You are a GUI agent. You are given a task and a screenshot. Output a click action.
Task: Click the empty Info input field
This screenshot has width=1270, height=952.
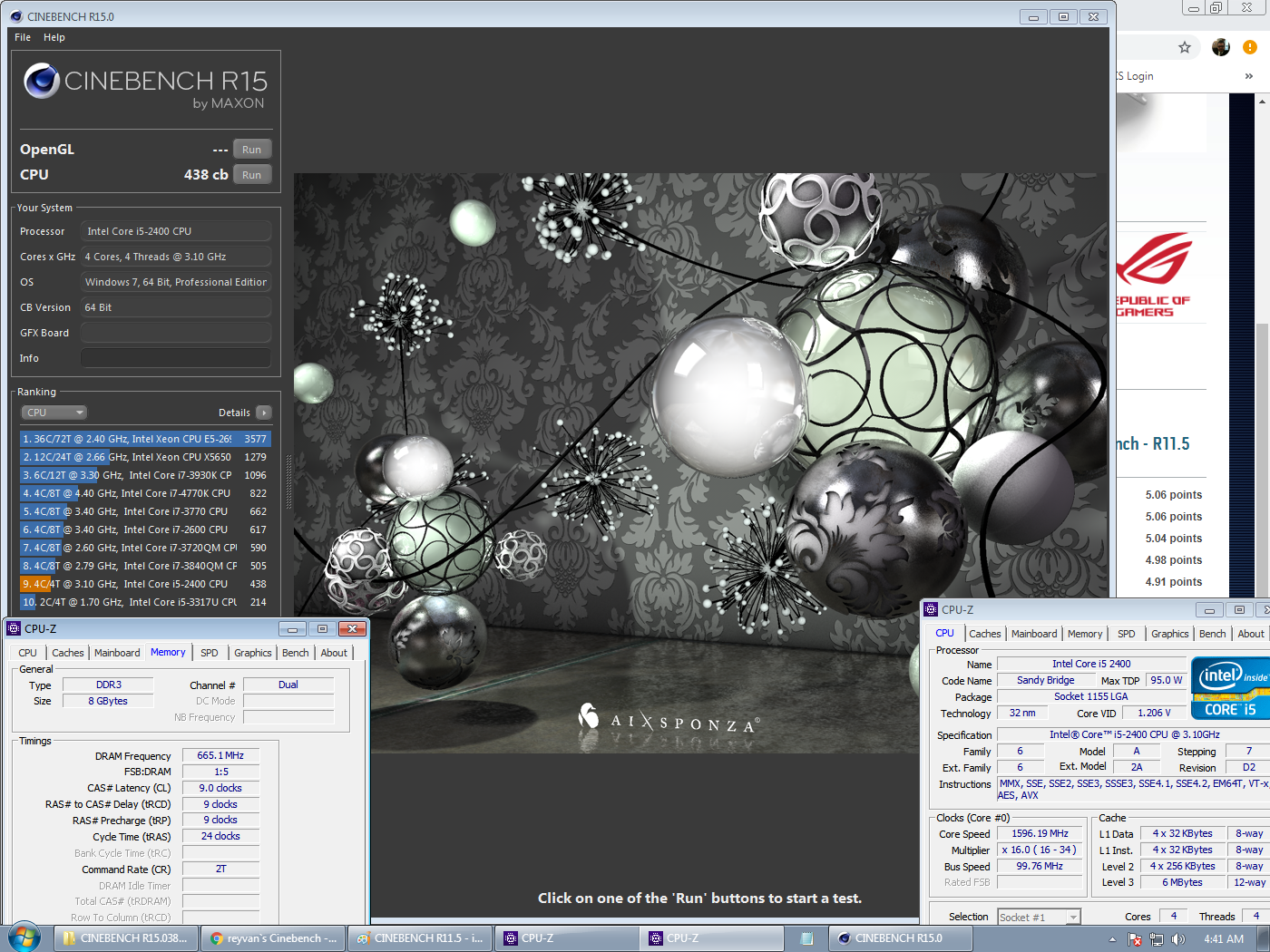point(176,358)
